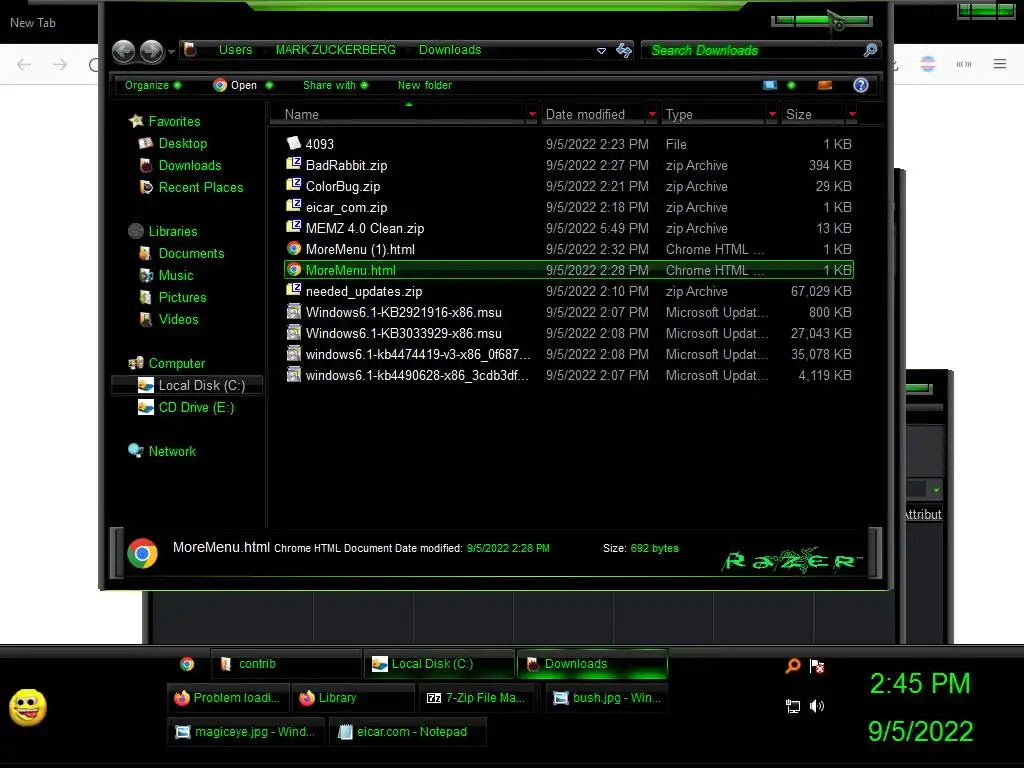Select eicar_com.zip archive icon
Screen dimensions: 1024x768
[x=294, y=206]
